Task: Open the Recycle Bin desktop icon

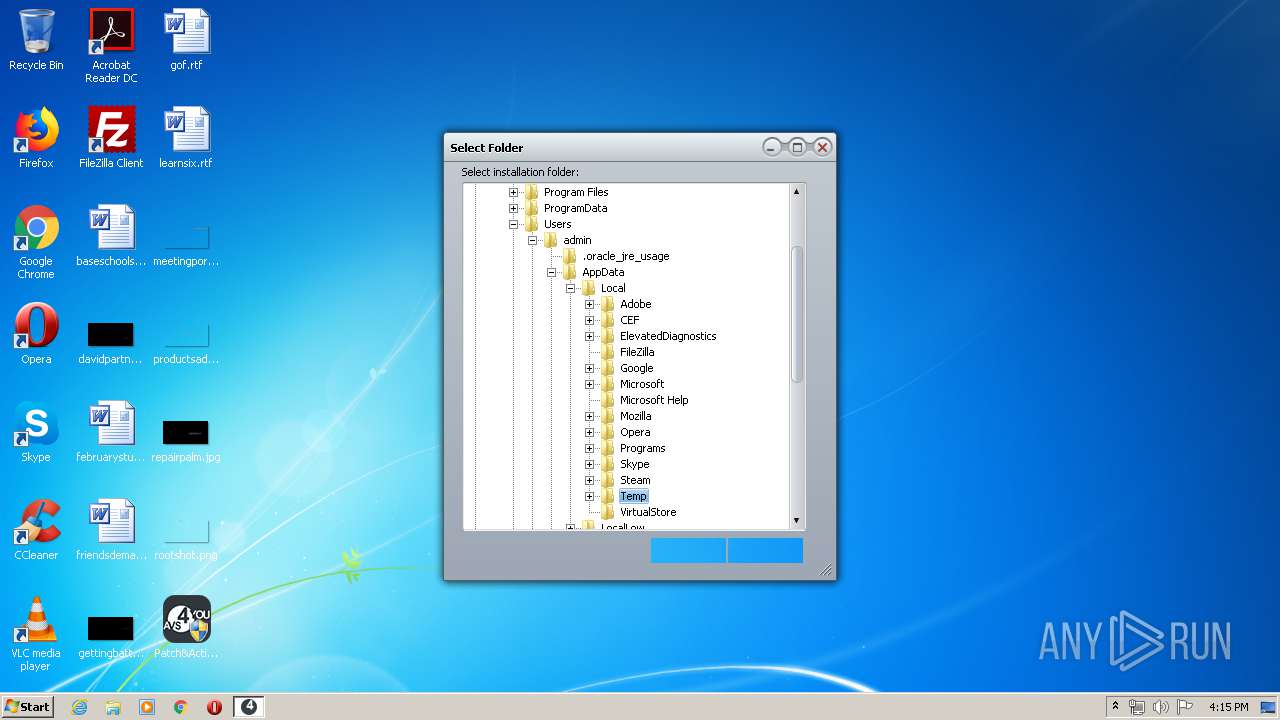Action: [x=36, y=40]
